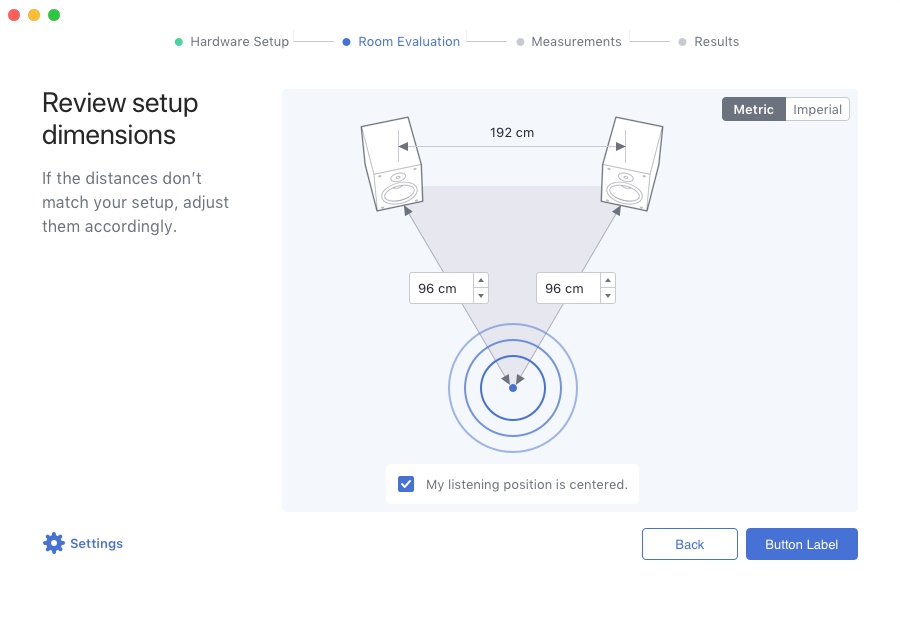Screen dimensions: 900x622
Task: Decrease right speaker distance with down arrow
Action: click(x=607, y=295)
